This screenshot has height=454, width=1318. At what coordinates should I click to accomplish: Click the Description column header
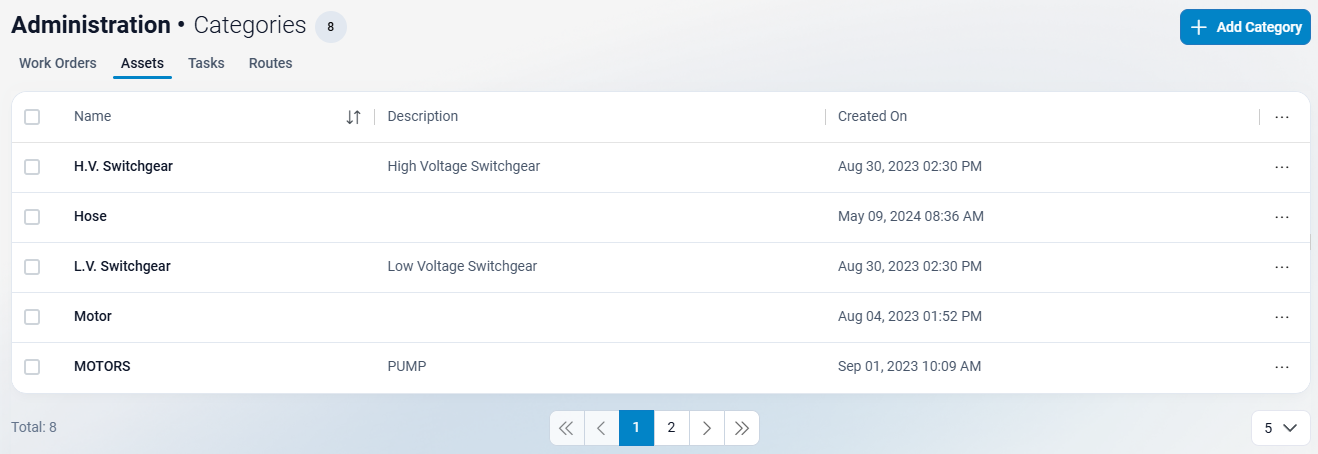(422, 116)
